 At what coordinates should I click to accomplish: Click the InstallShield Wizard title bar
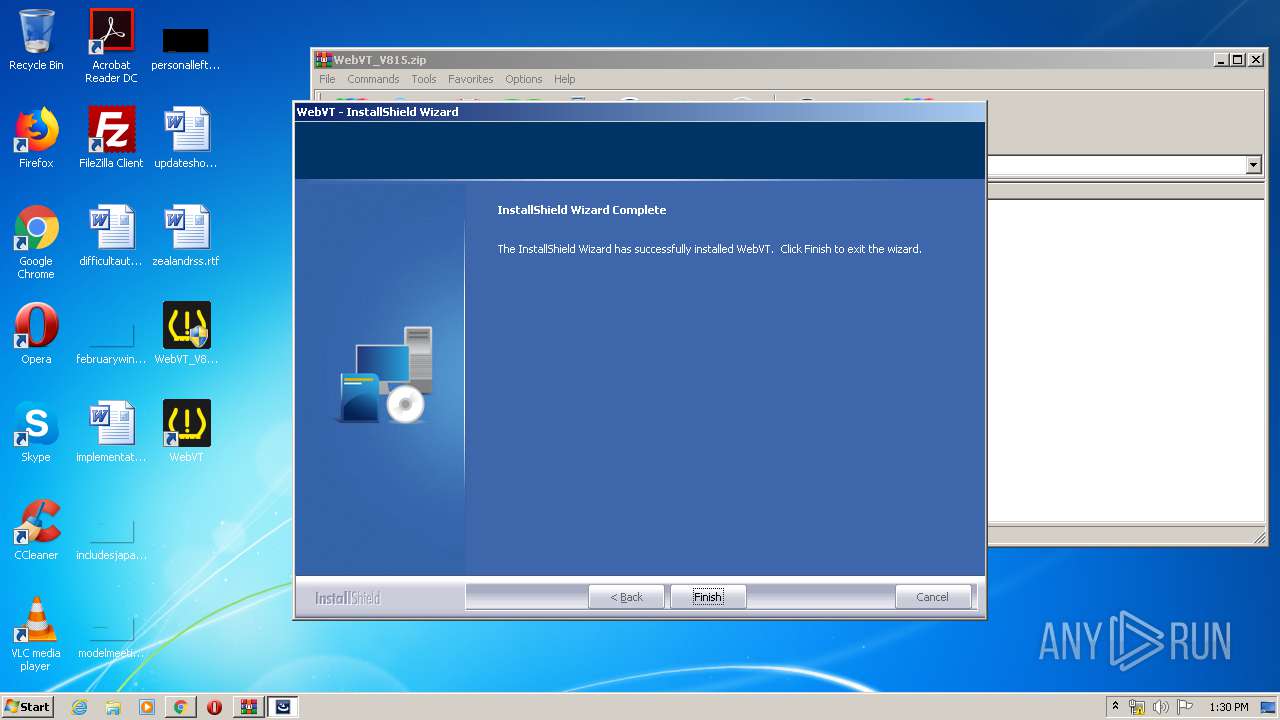point(640,112)
